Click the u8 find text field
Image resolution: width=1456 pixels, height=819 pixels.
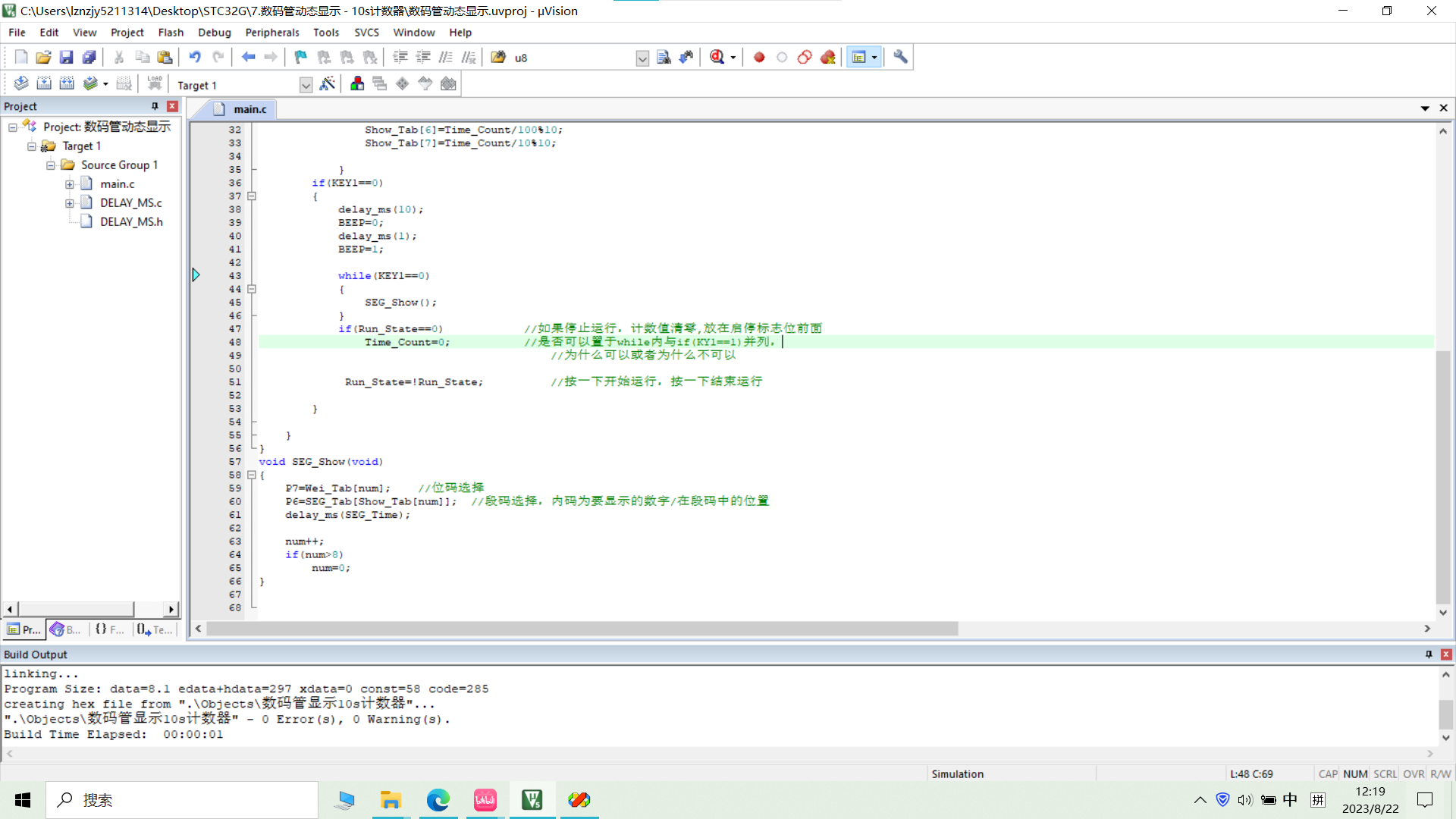pyautogui.click(x=574, y=58)
